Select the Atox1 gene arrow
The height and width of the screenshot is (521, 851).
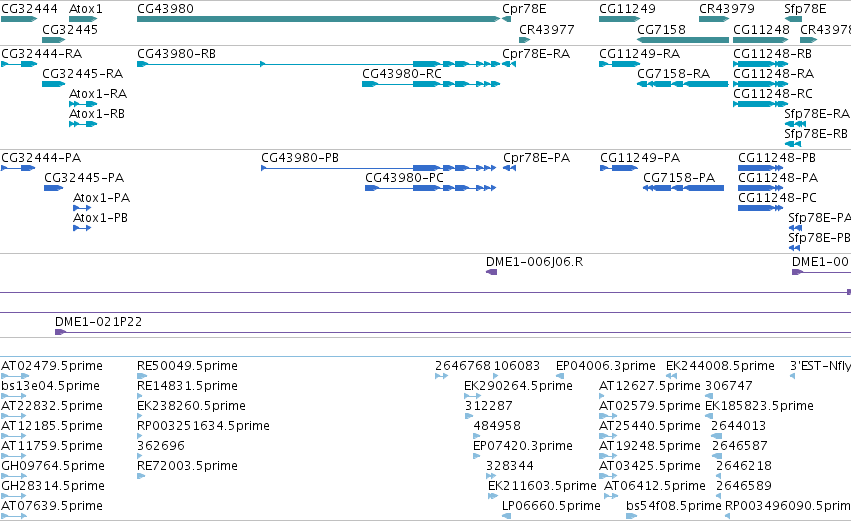(x=83, y=19)
